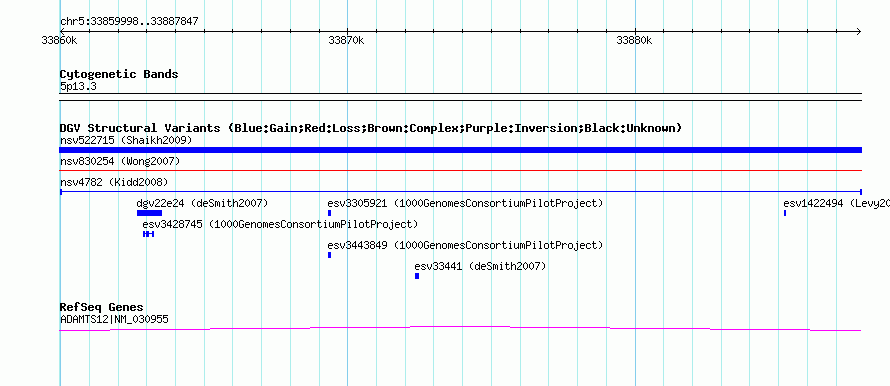
Task: Click the ruler's right arrowhead
Action: (859, 32)
